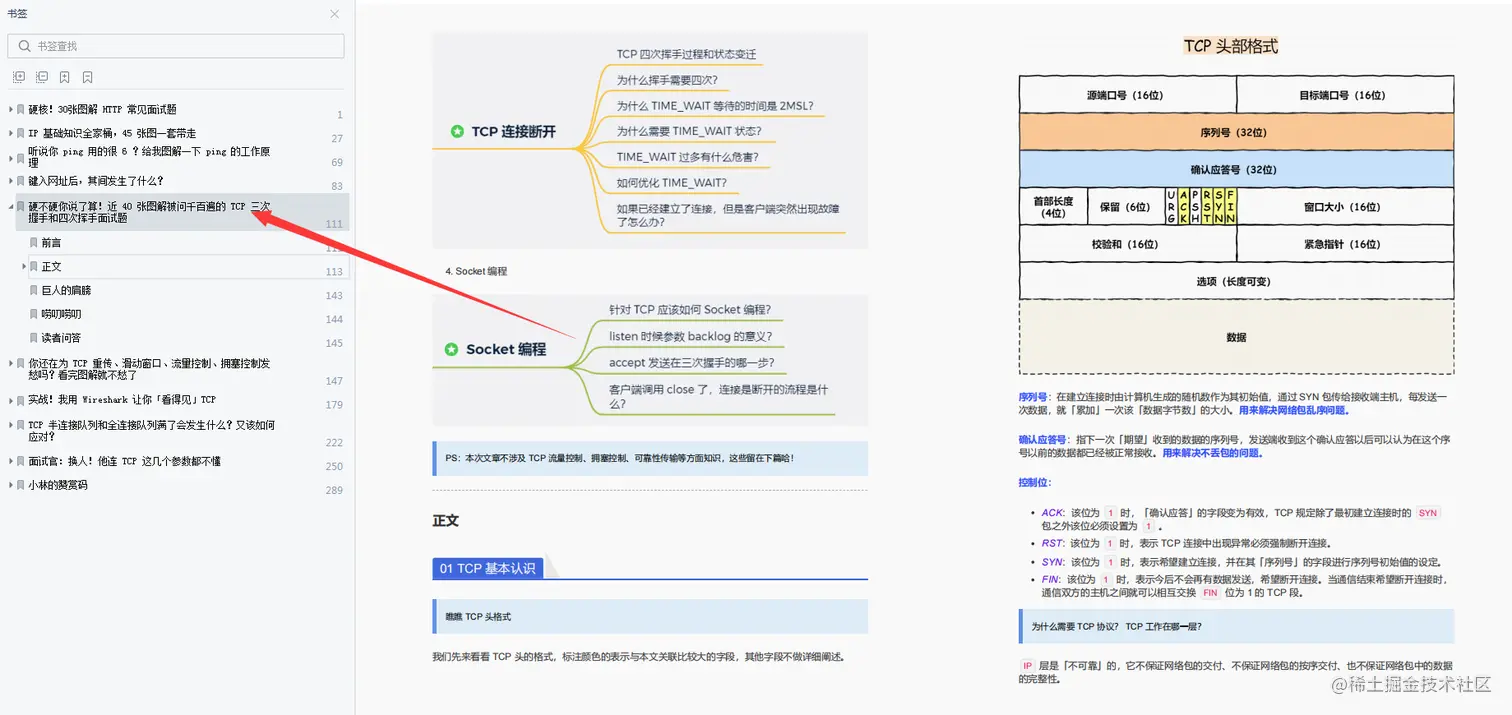Screen dimensions: 1512x715
Task: Click the outline bookmark icon in the toolbar
Action: (87, 76)
